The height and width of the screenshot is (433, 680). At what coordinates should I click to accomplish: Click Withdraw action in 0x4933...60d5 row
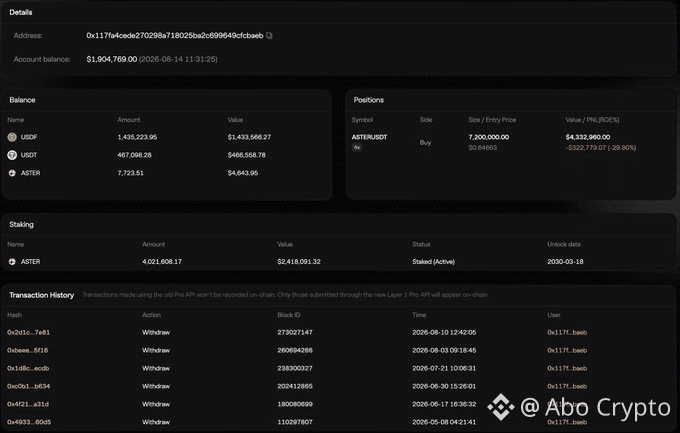(x=156, y=422)
